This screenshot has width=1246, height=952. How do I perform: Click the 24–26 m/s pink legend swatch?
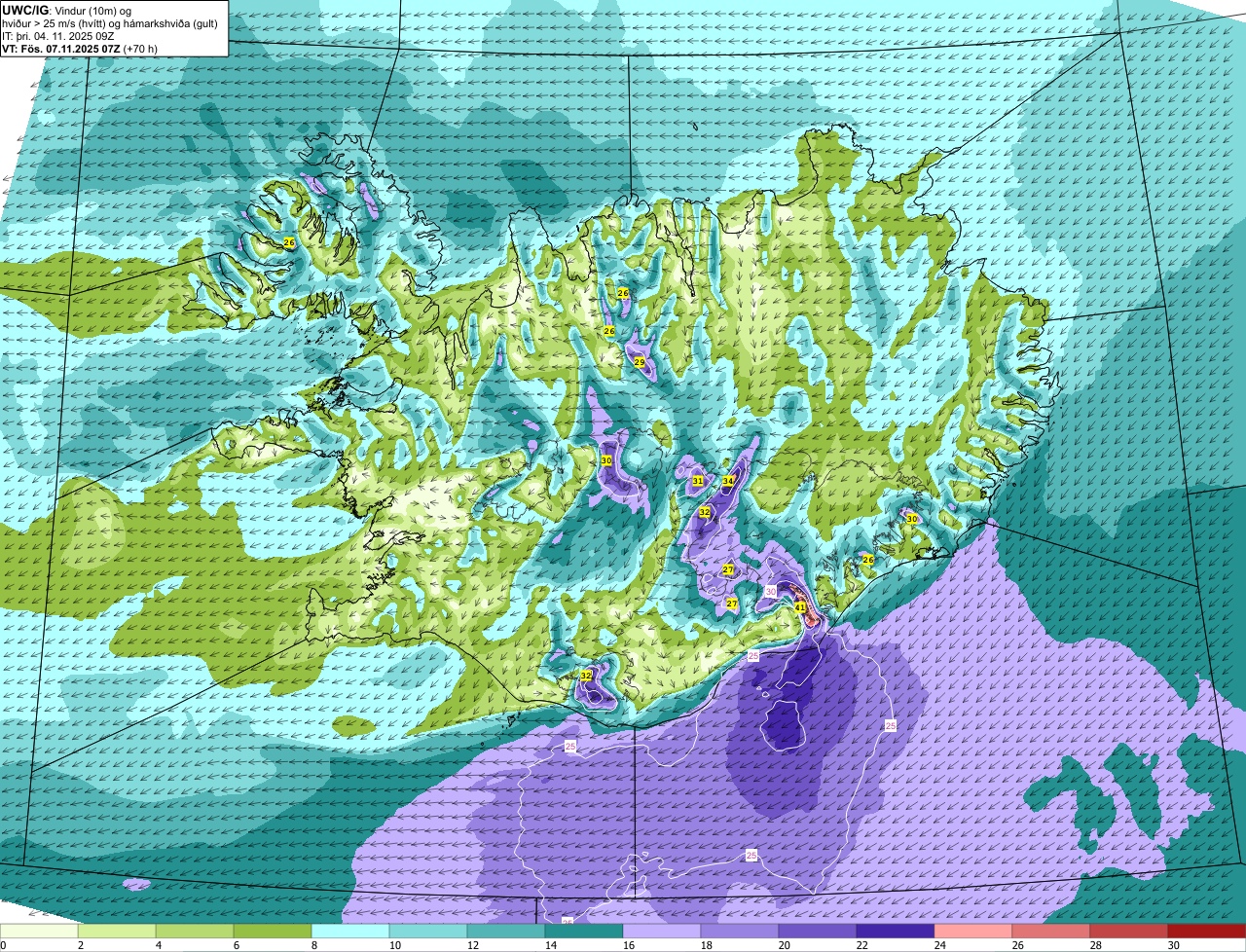pos(973,932)
